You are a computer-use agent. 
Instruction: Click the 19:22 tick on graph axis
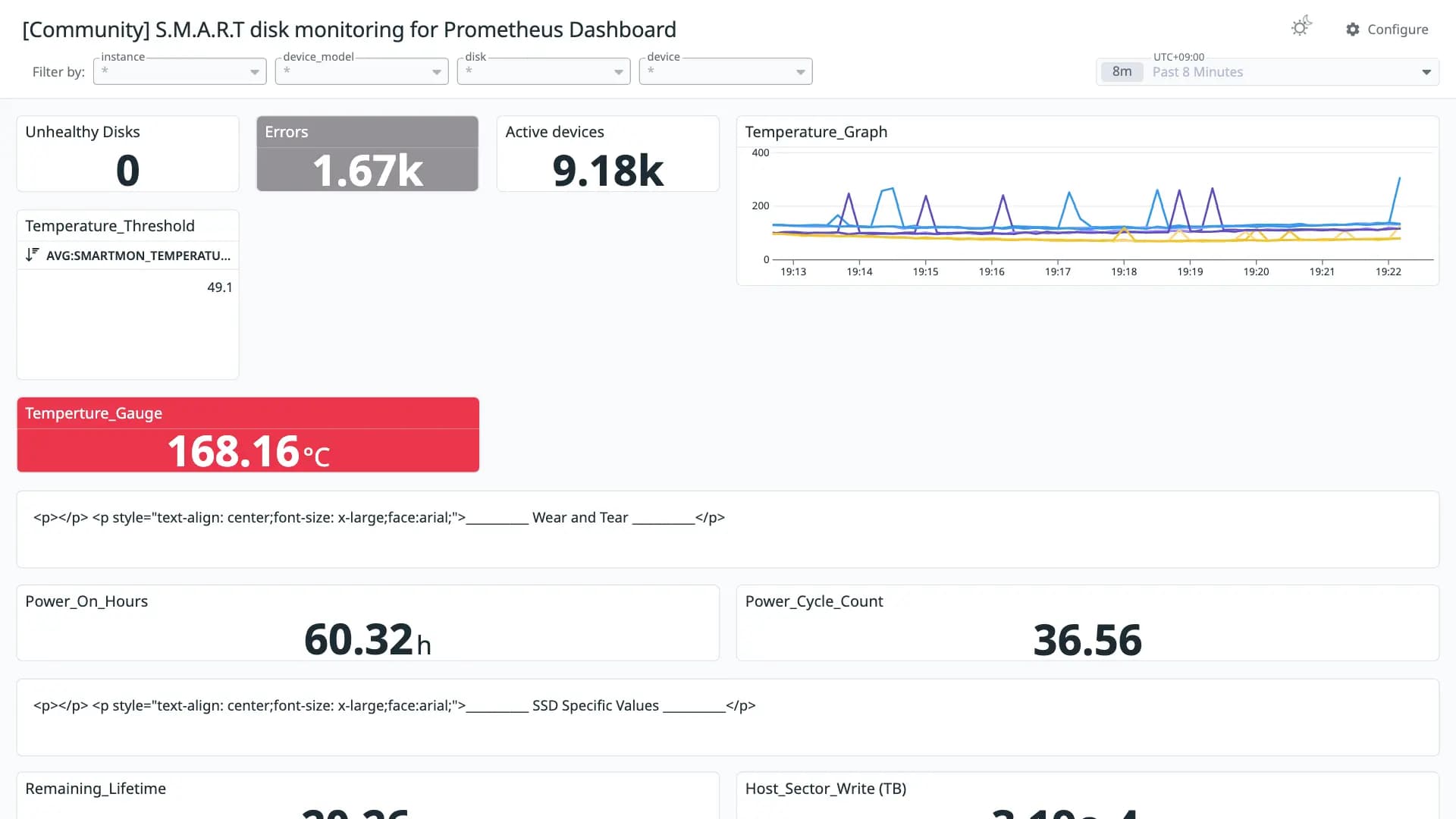coord(1389,271)
